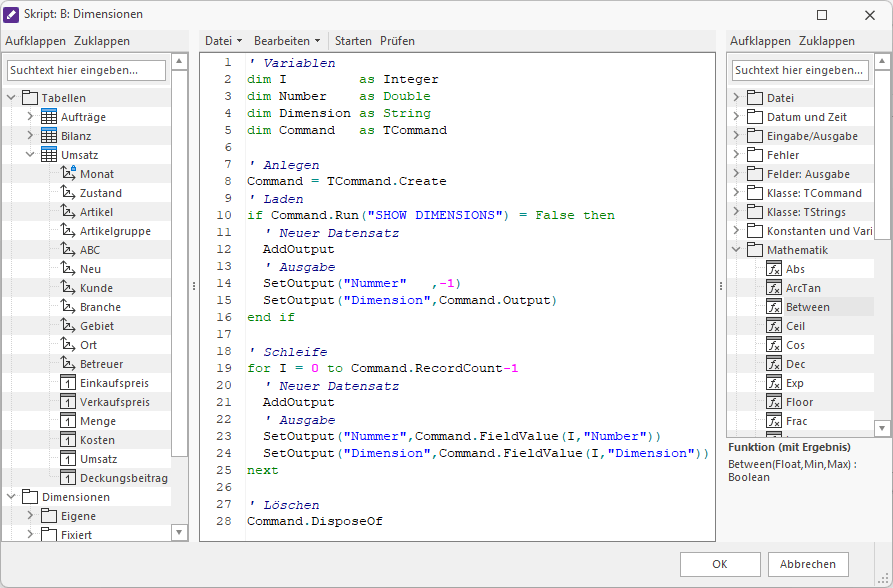The image size is (893, 588).
Task: Click the left panel search text field
Action: pos(86,70)
